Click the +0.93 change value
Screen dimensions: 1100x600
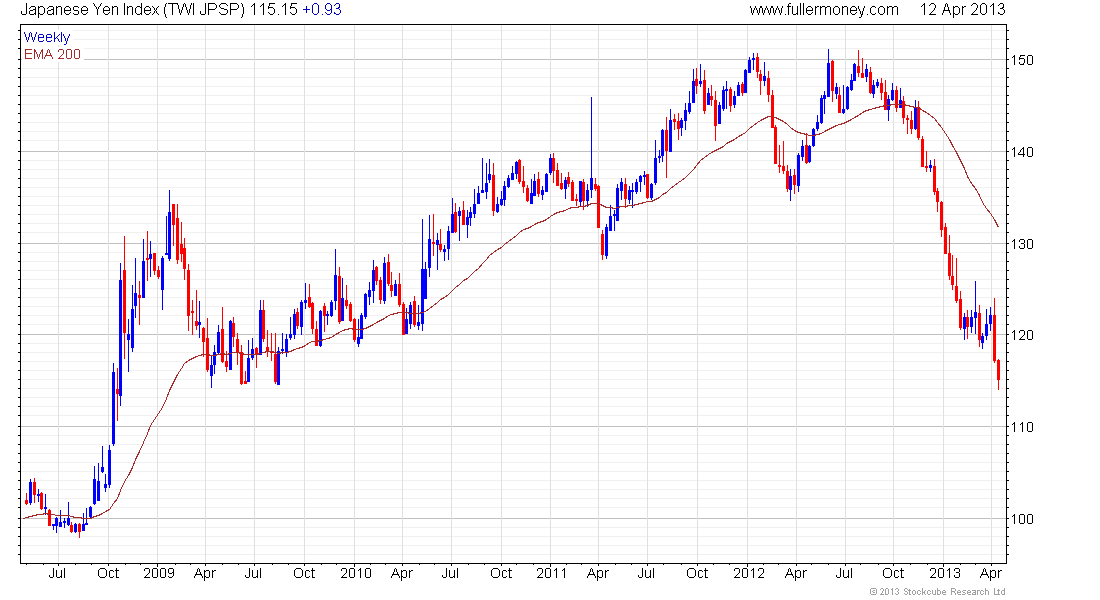(x=322, y=10)
